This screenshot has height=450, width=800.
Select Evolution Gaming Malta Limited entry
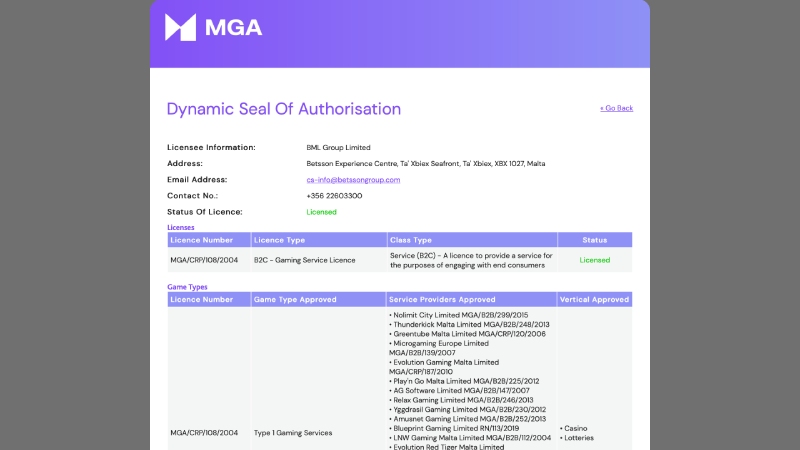(444, 367)
